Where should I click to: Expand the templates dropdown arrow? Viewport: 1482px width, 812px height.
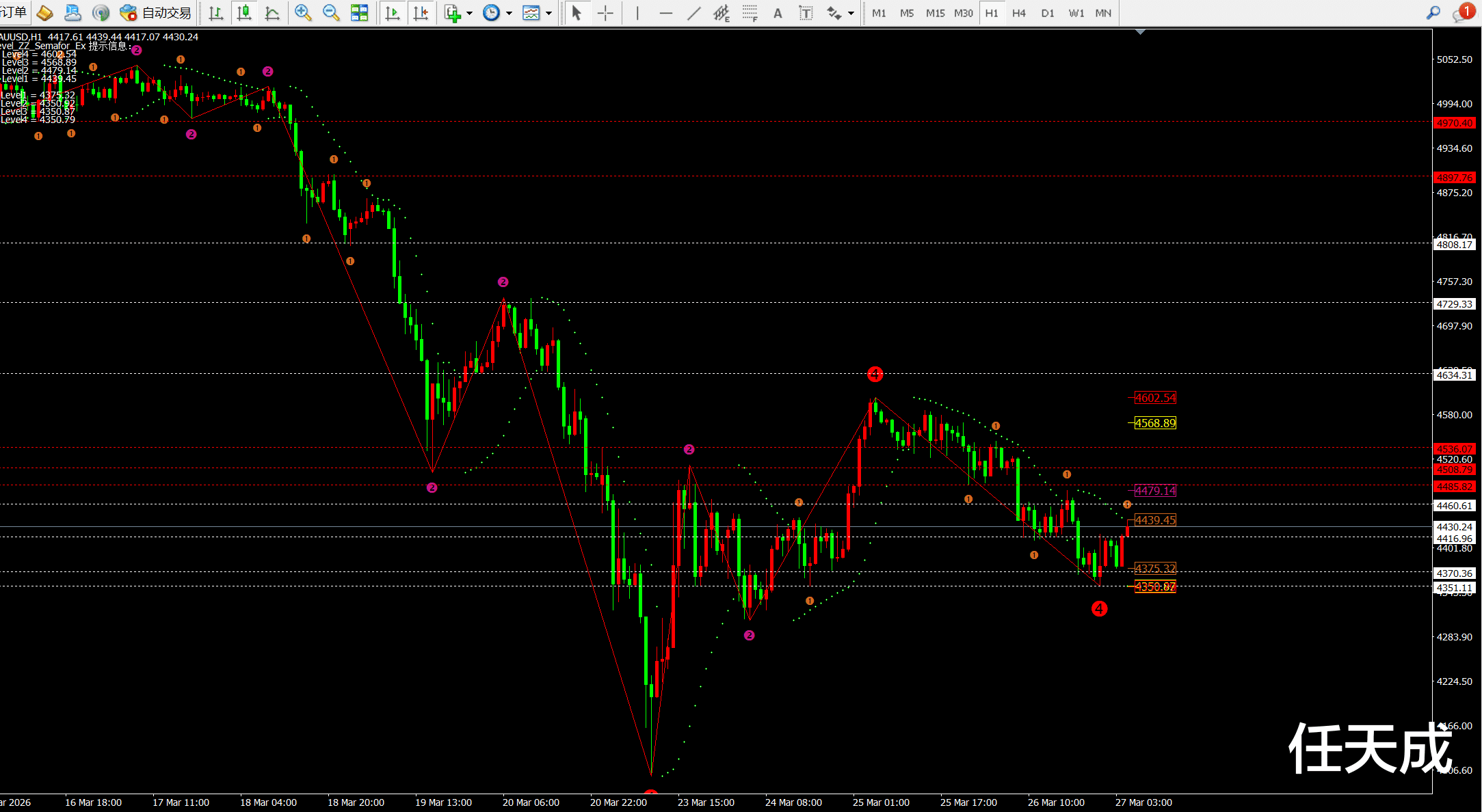(x=548, y=13)
